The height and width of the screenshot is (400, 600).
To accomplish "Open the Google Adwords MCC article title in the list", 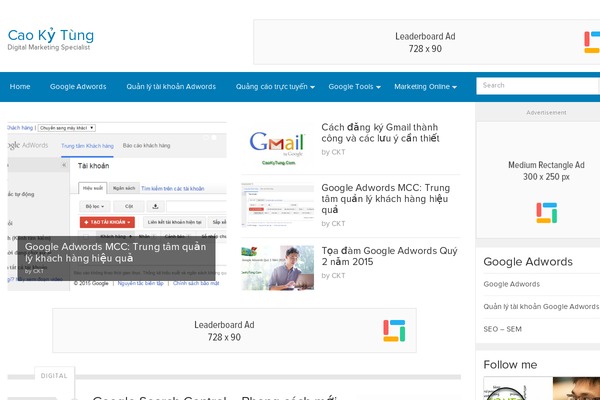I will click(386, 199).
